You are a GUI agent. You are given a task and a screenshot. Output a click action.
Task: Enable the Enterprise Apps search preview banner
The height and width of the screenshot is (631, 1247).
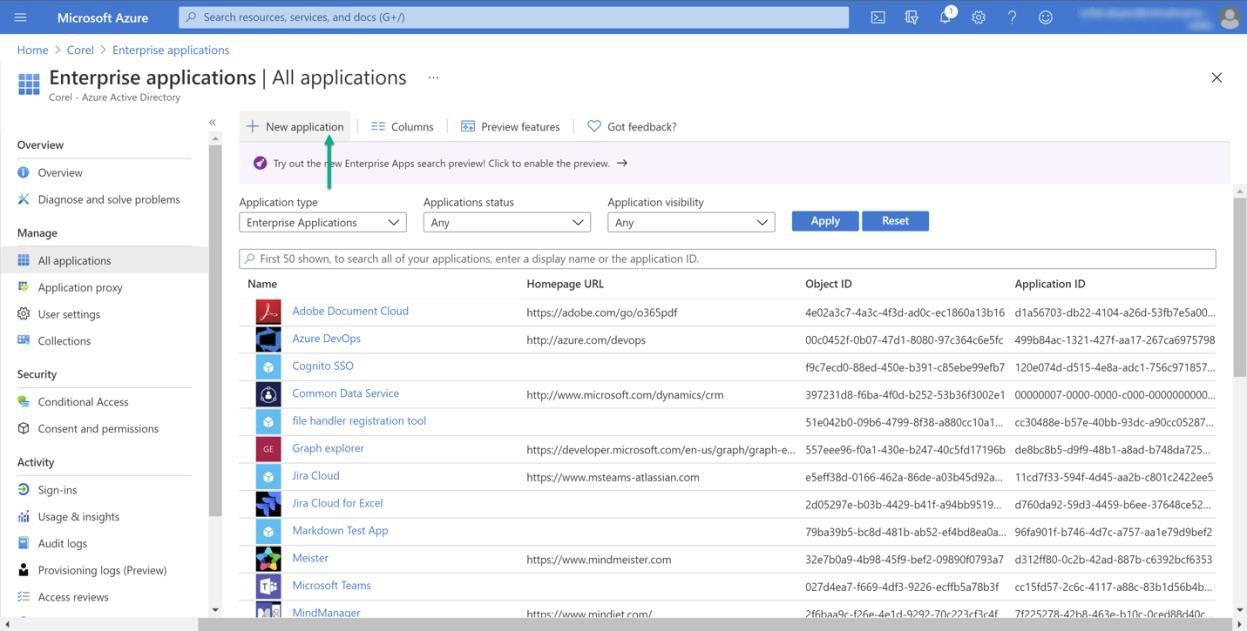734,163
